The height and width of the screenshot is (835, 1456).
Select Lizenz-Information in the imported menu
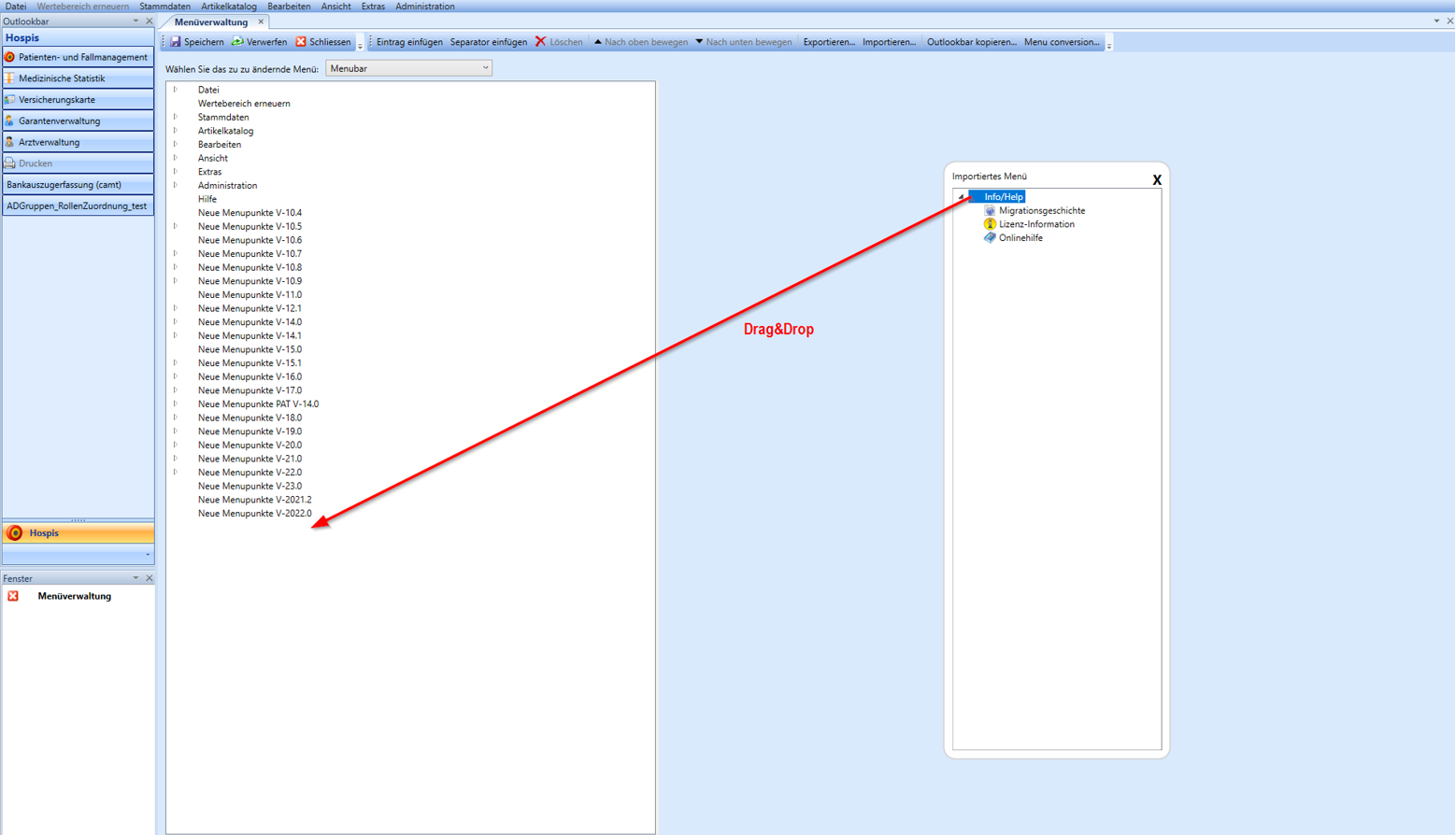coord(1036,224)
